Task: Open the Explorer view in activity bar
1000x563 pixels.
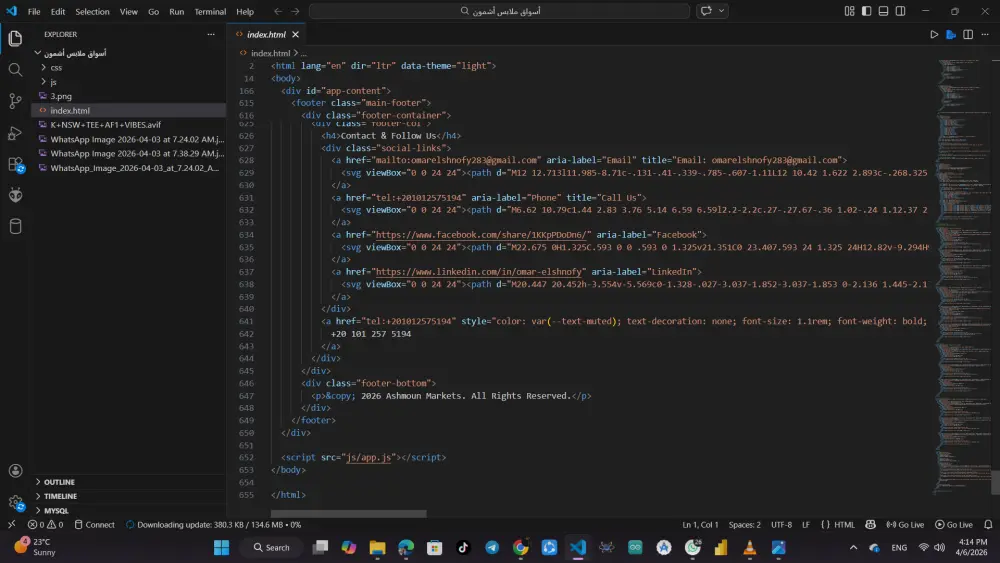Action: (x=15, y=38)
